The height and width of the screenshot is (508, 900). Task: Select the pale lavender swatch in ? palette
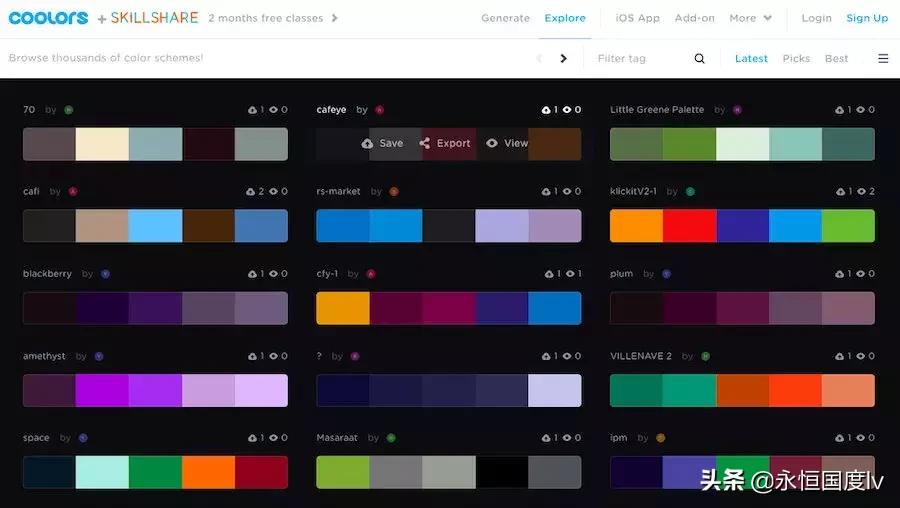point(554,390)
